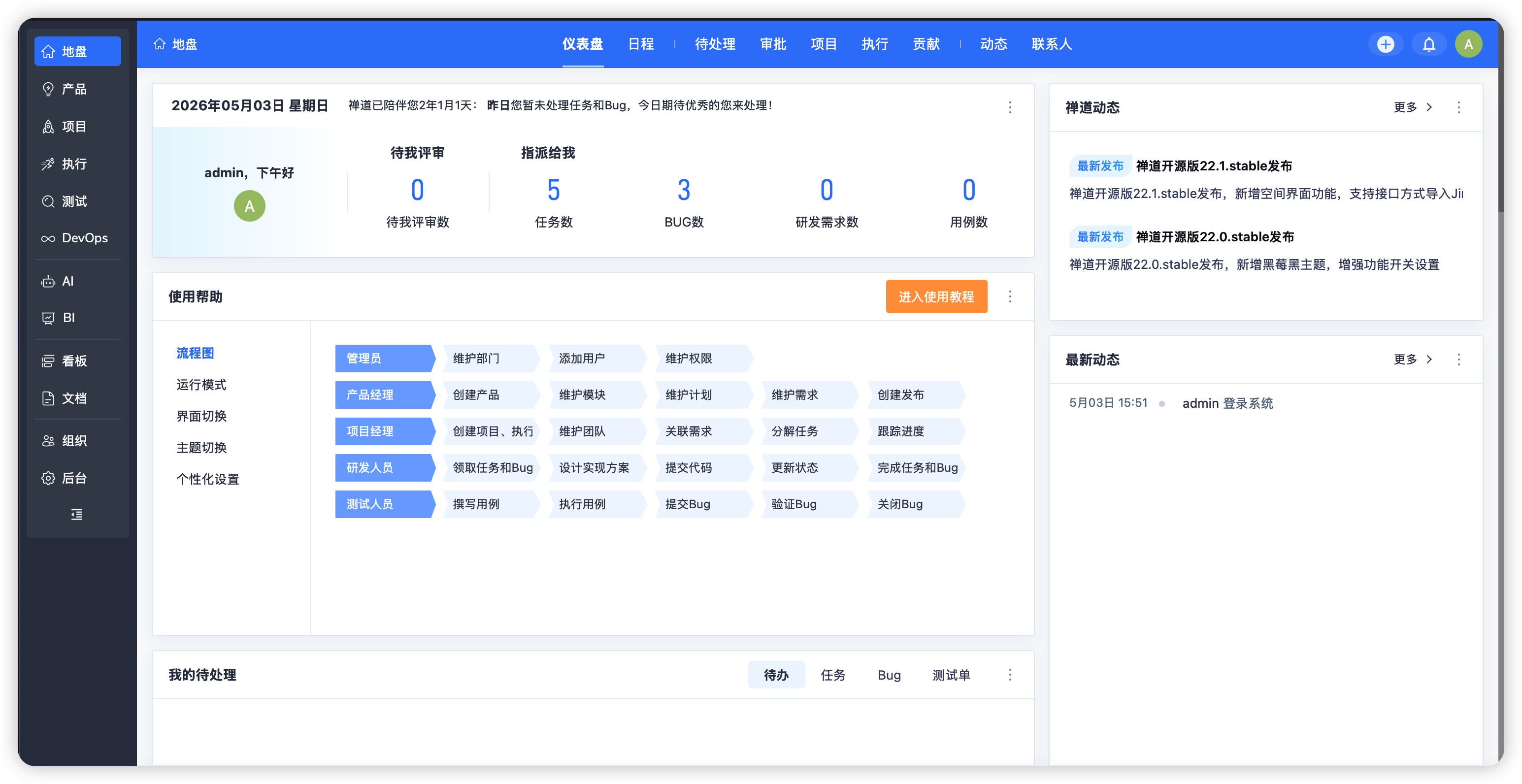Switch to the 动态 tab

[x=993, y=44]
